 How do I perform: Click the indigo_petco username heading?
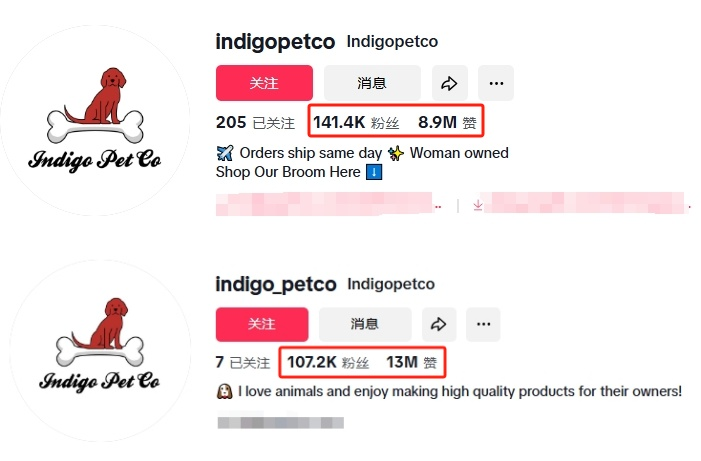[276, 284]
